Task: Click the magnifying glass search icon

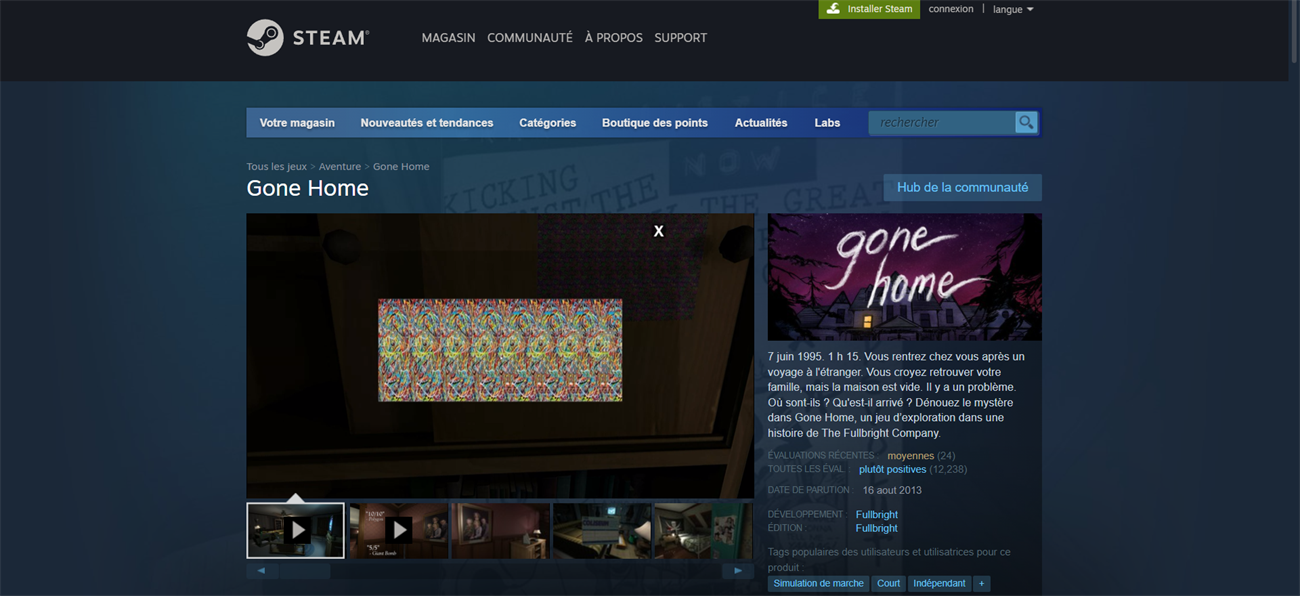Action: [1026, 122]
